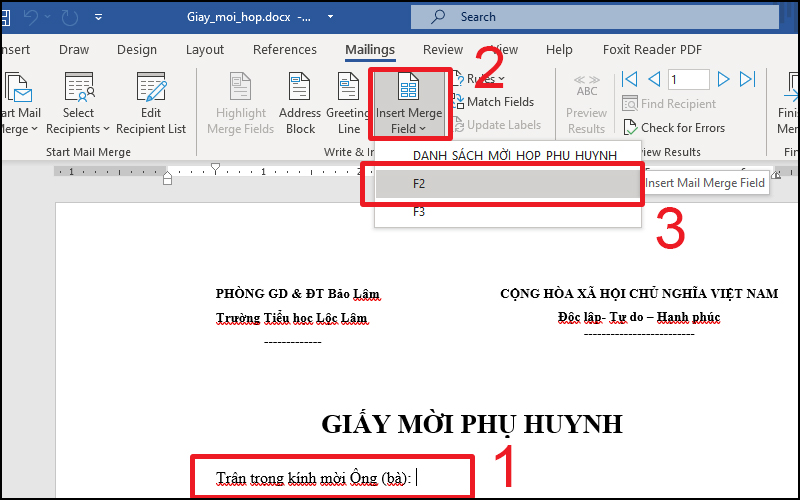Click Update Labels
800x500 pixels.
point(497,124)
